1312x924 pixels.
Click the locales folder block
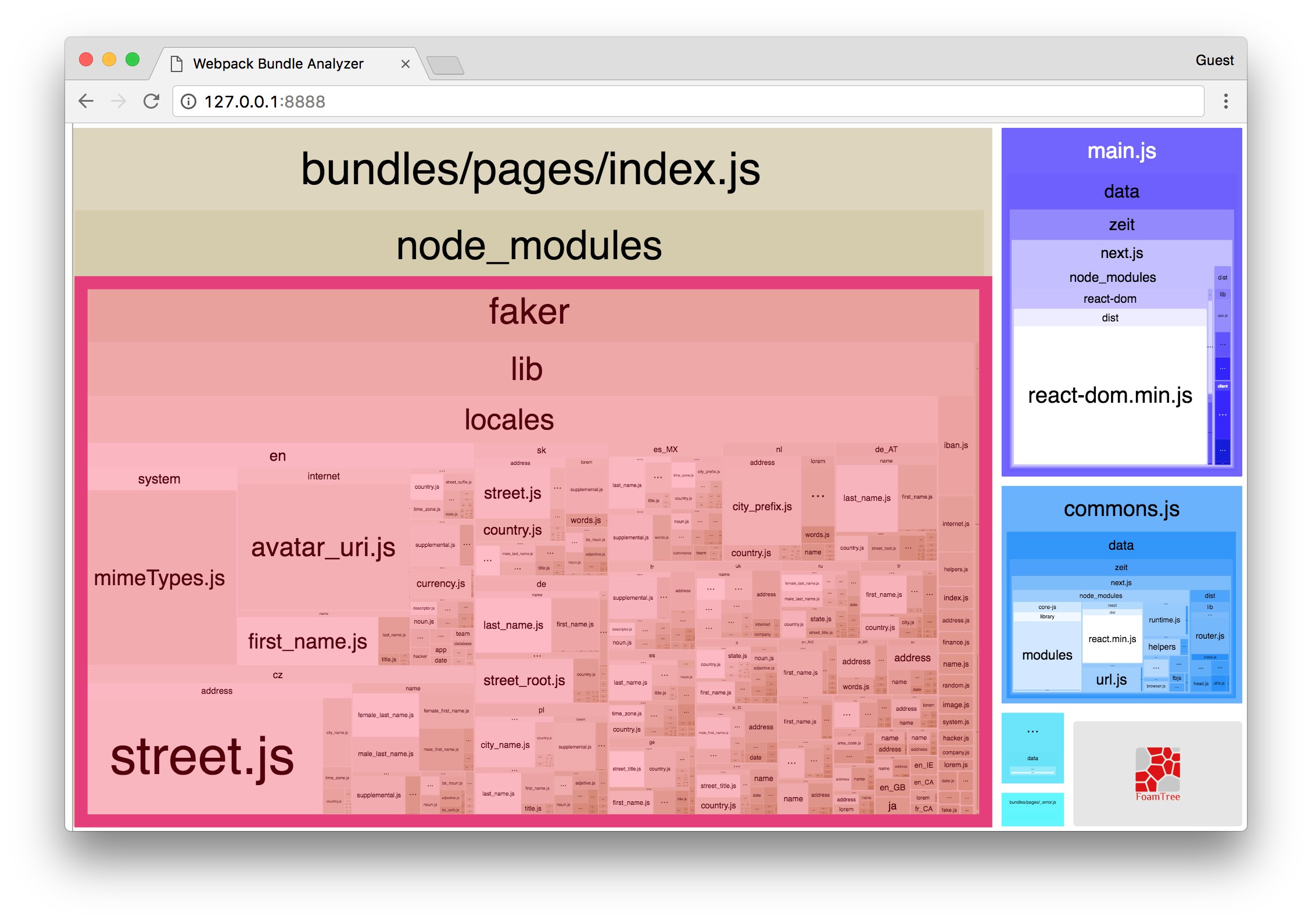510,420
